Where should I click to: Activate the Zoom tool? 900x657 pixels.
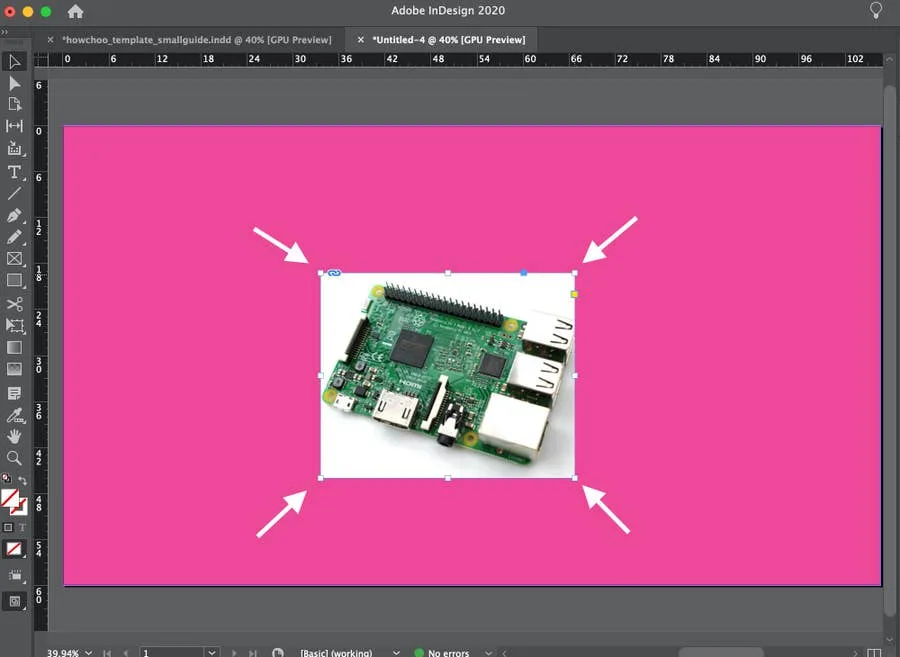pyautogui.click(x=14, y=459)
